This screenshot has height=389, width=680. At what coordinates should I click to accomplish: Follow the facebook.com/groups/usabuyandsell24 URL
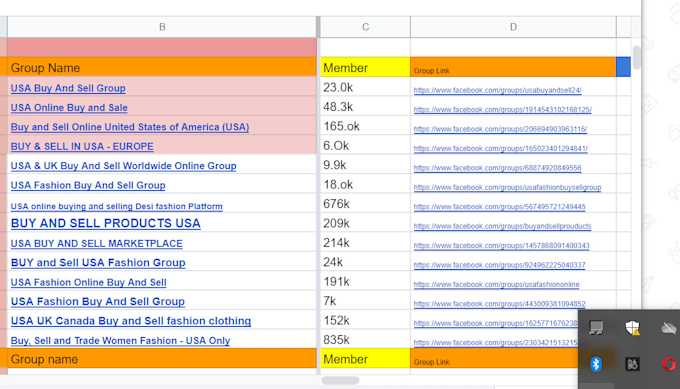pyautogui.click(x=497, y=90)
